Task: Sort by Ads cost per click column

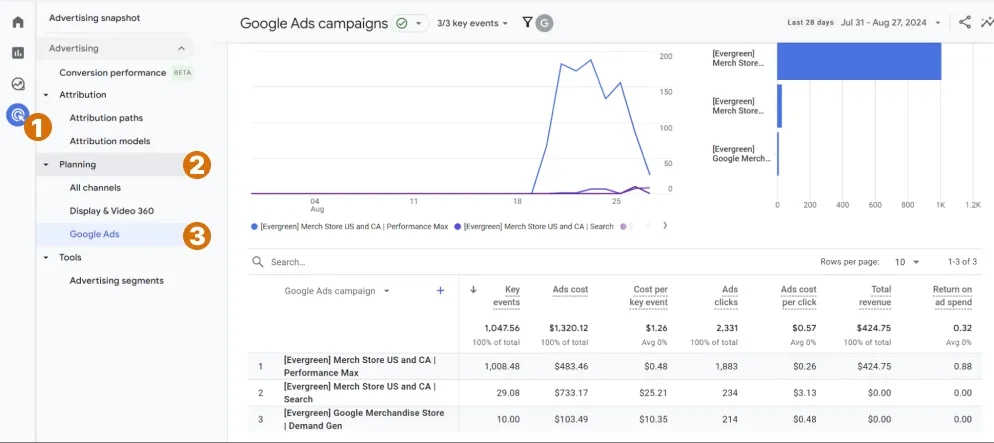Action: click(x=799, y=296)
